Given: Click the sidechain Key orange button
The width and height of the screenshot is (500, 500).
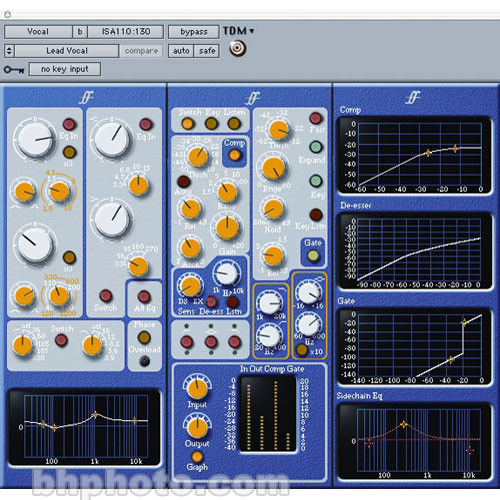Looking at the screenshot, I should 211,124.
